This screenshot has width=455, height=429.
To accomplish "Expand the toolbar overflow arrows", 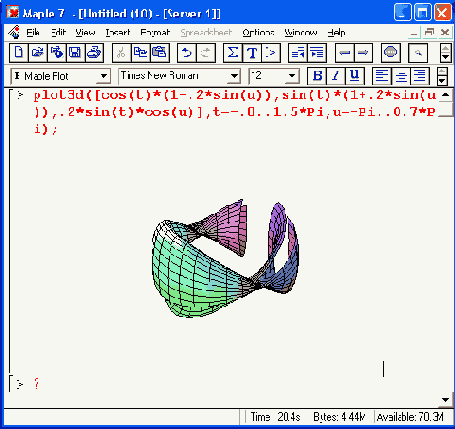I will coord(446,53).
